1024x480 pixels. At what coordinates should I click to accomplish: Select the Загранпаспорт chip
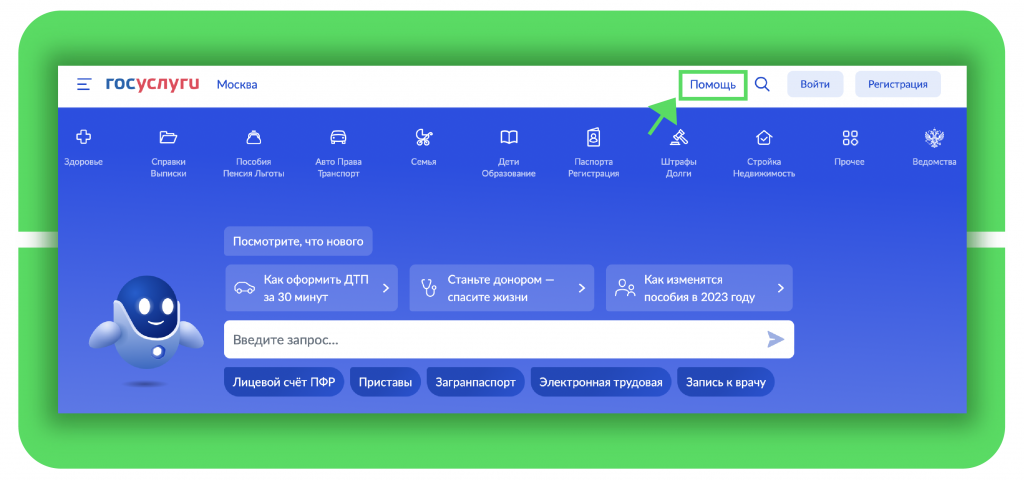475,382
